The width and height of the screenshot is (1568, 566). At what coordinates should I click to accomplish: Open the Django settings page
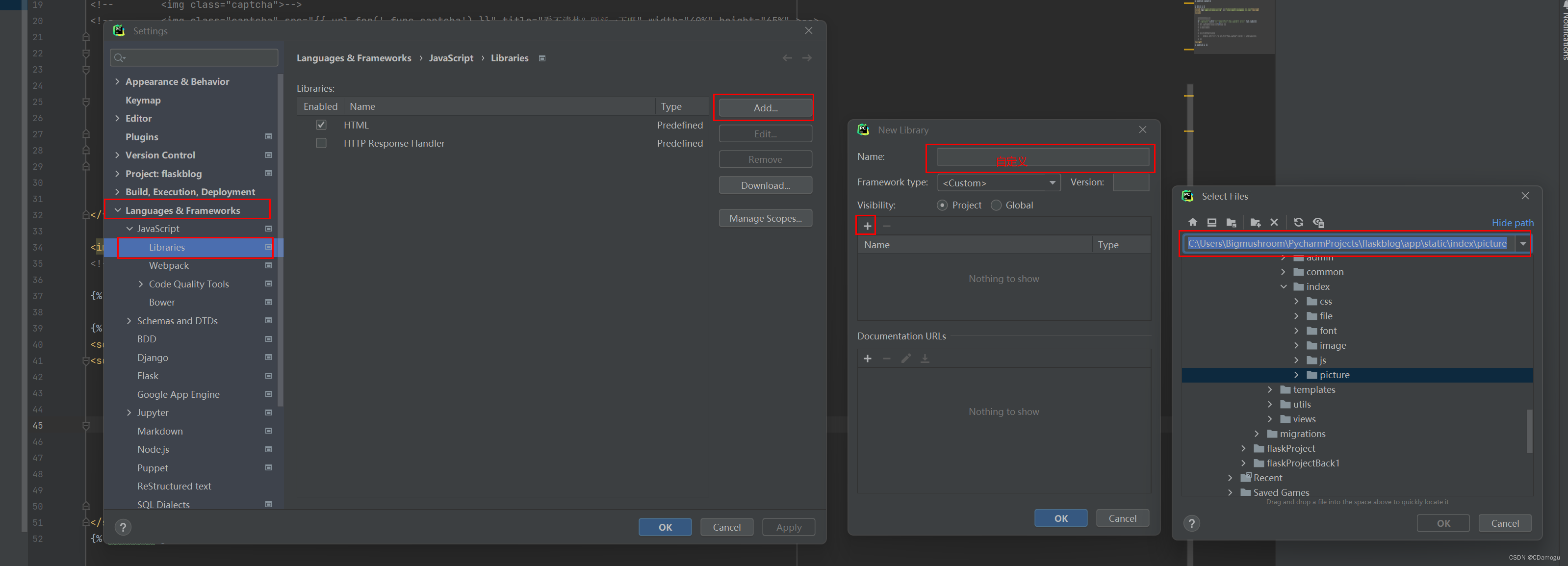click(153, 357)
